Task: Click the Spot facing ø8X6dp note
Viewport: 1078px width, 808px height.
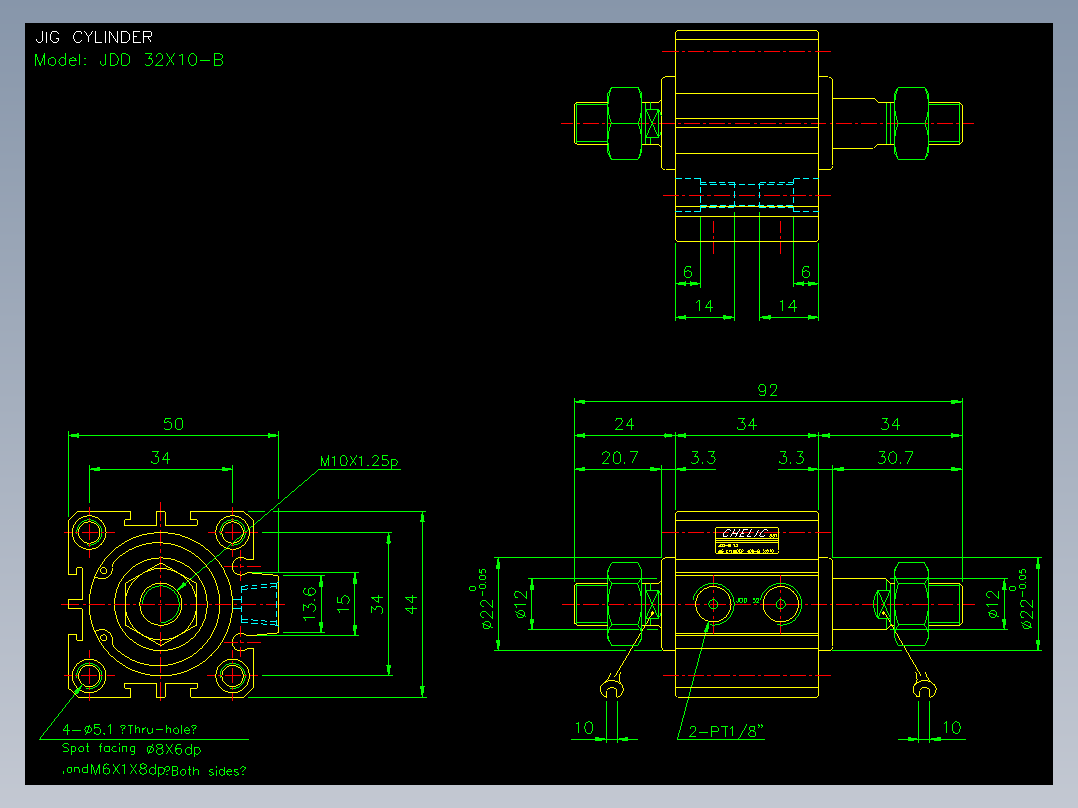Action: coord(131,749)
